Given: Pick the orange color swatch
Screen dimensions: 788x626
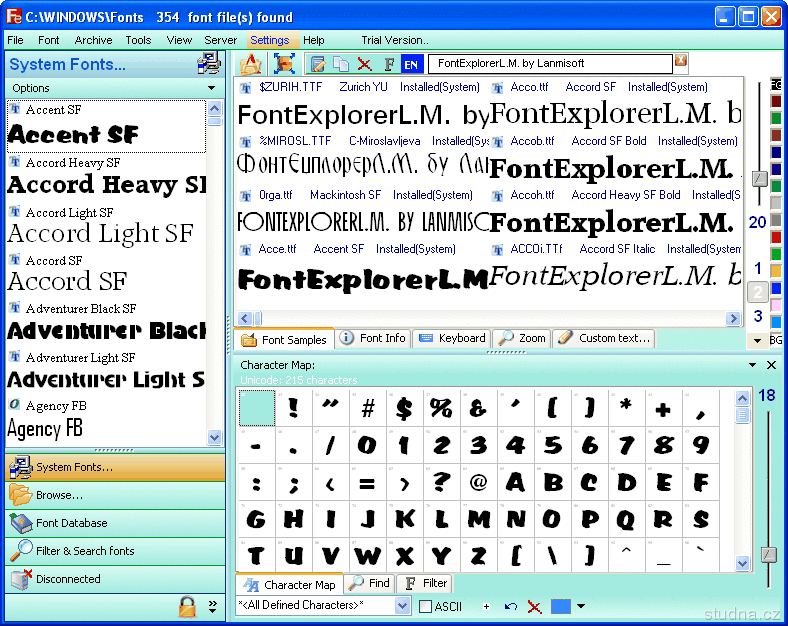Looking at the screenshot, I should pyautogui.click(x=776, y=271).
